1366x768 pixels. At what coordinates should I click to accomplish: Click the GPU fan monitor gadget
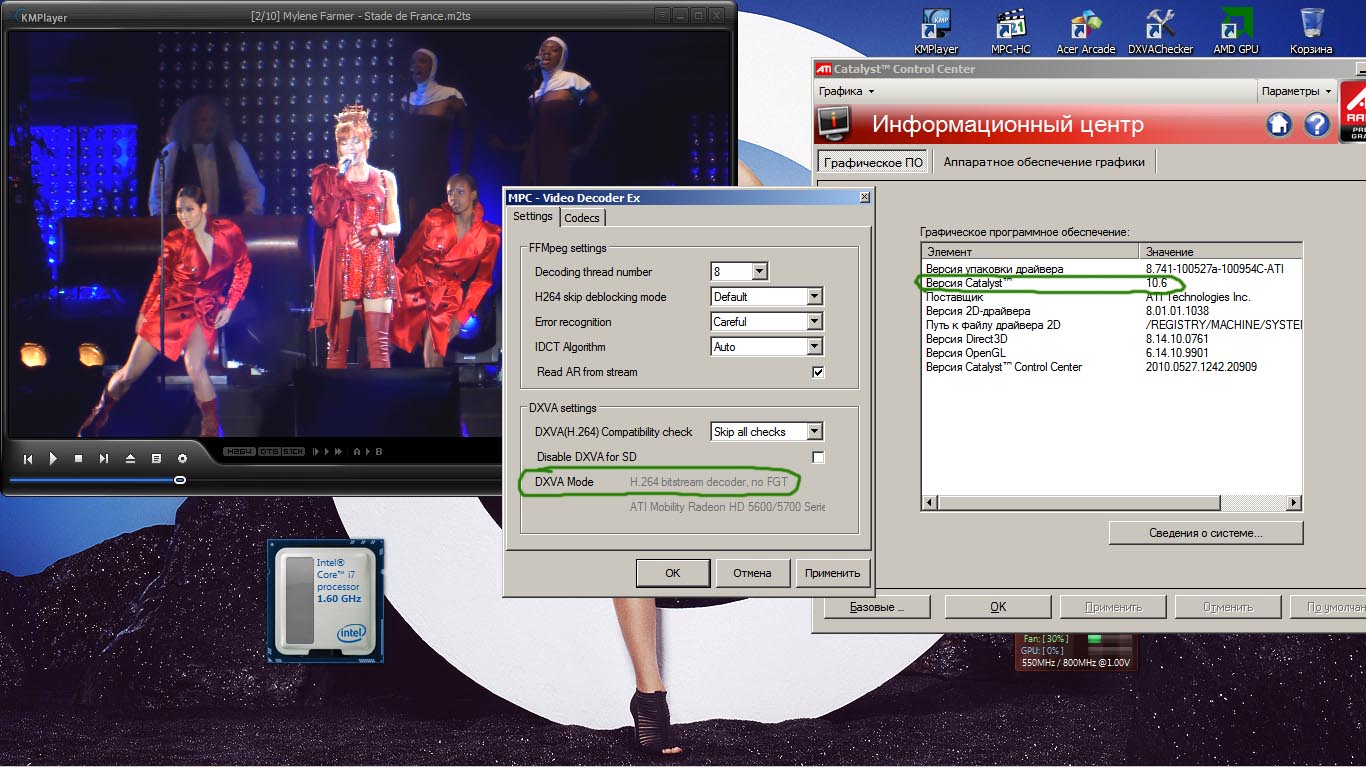pyautogui.click(x=1076, y=650)
